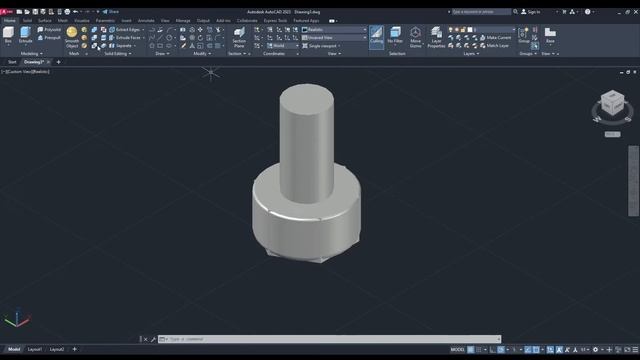Open the World UCS dropdown
Image resolution: width=640 pixels, height=360 pixels.
(282, 46)
